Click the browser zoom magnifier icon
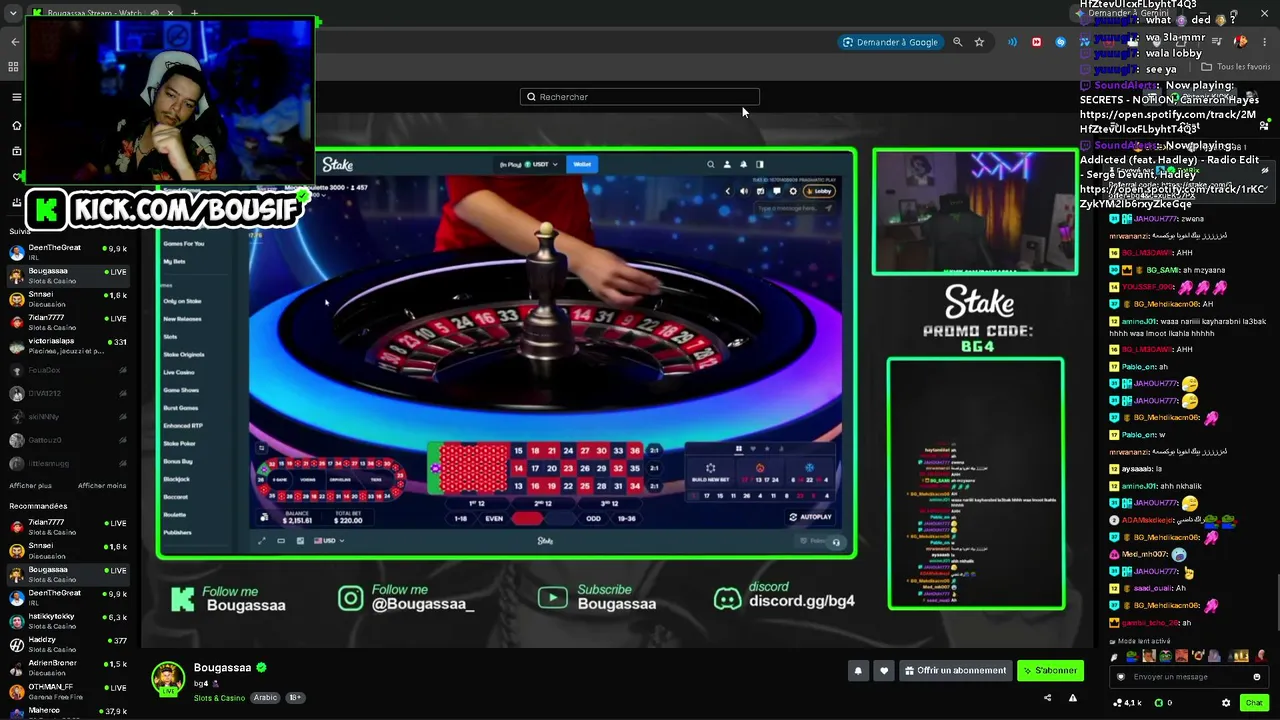Viewport: 1280px width, 720px height. [x=957, y=42]
